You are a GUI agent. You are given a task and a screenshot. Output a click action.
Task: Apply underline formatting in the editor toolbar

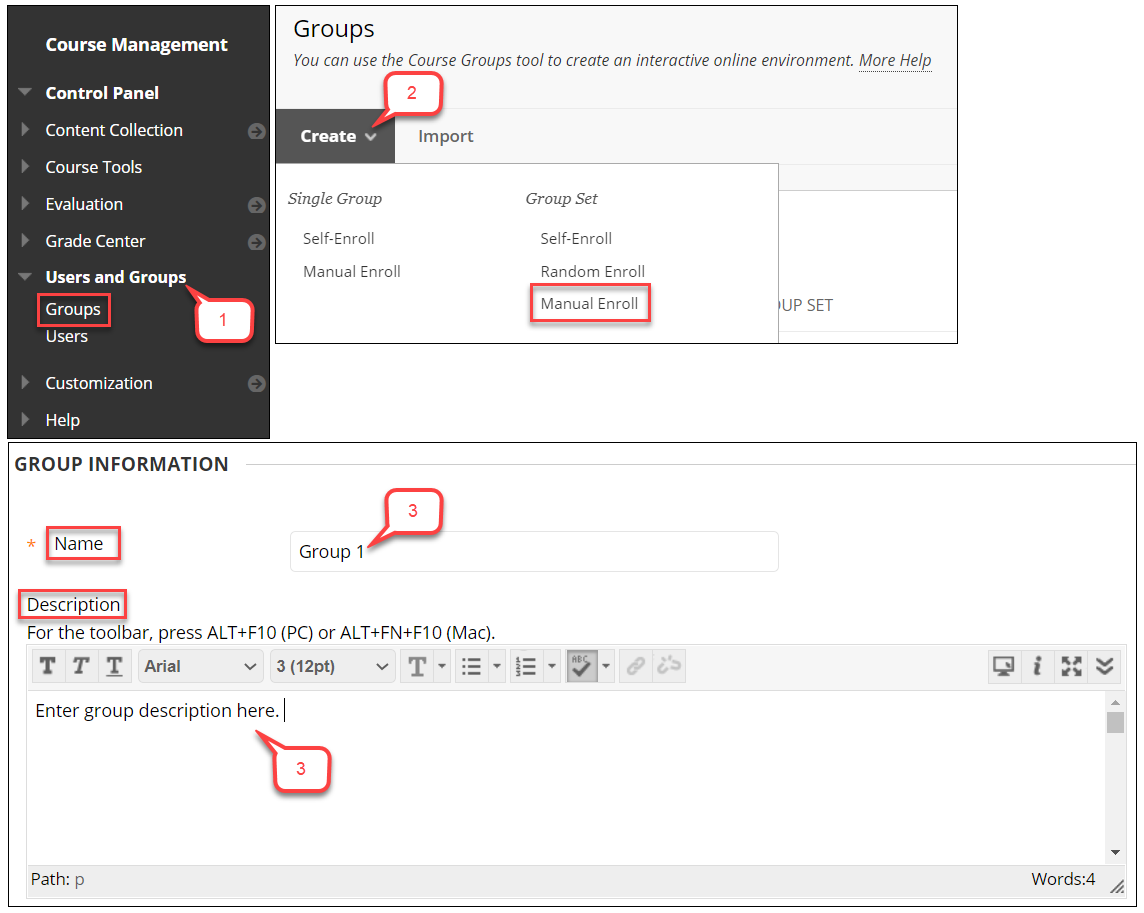(115, 666)
